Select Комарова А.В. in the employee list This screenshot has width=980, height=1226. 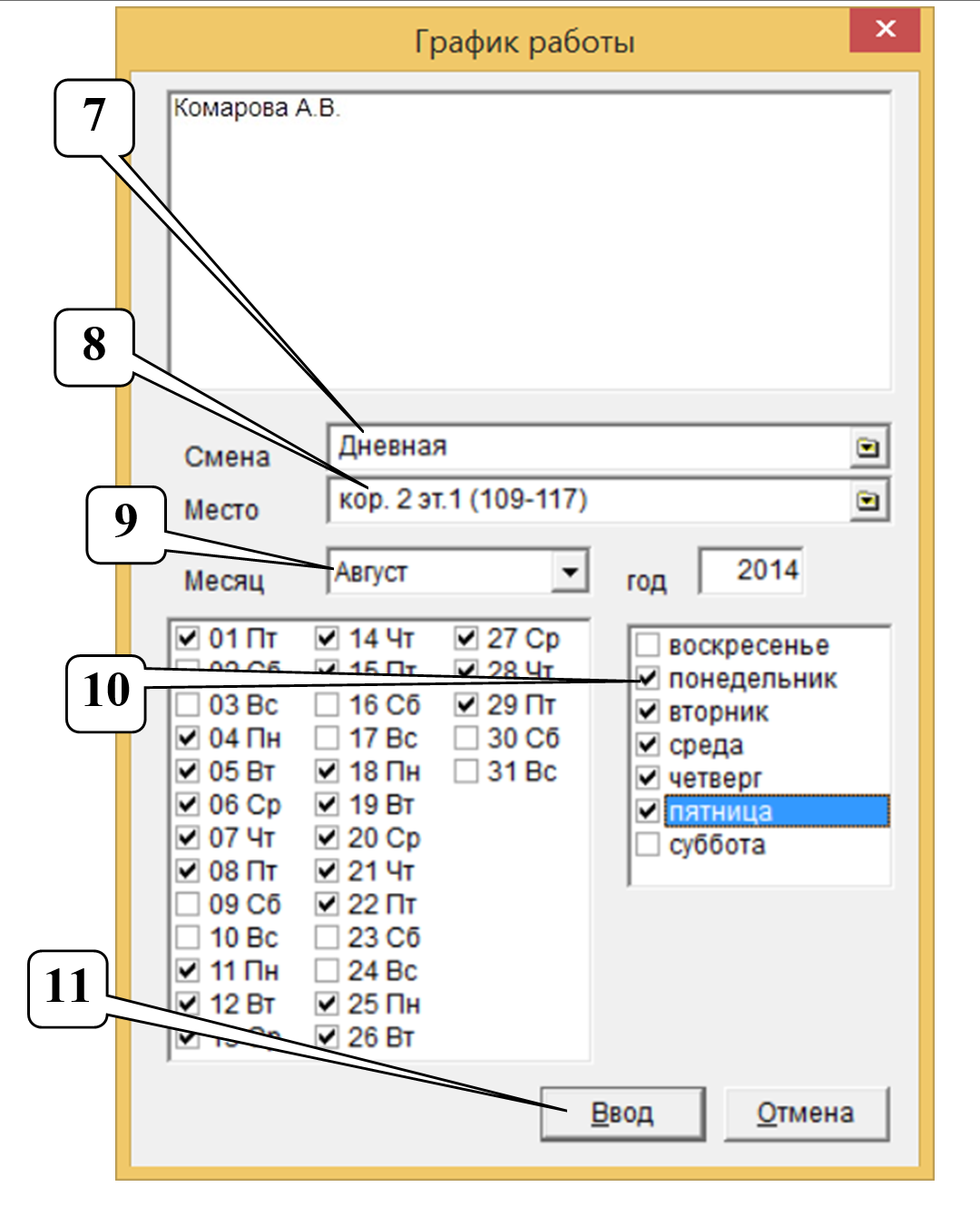tap(257, 109)
